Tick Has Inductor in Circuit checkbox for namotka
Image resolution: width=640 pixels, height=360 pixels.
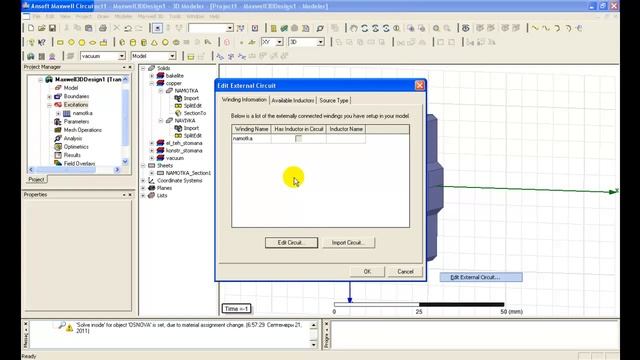[x=298, y=139]
